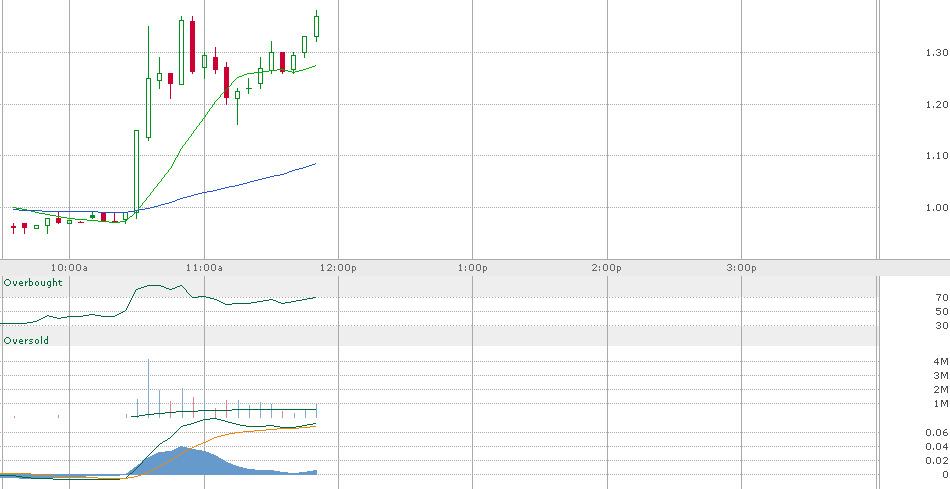Screen dimensions: 950x489
Task: Click the 2M volume axis label
Action: pos(941,390)
